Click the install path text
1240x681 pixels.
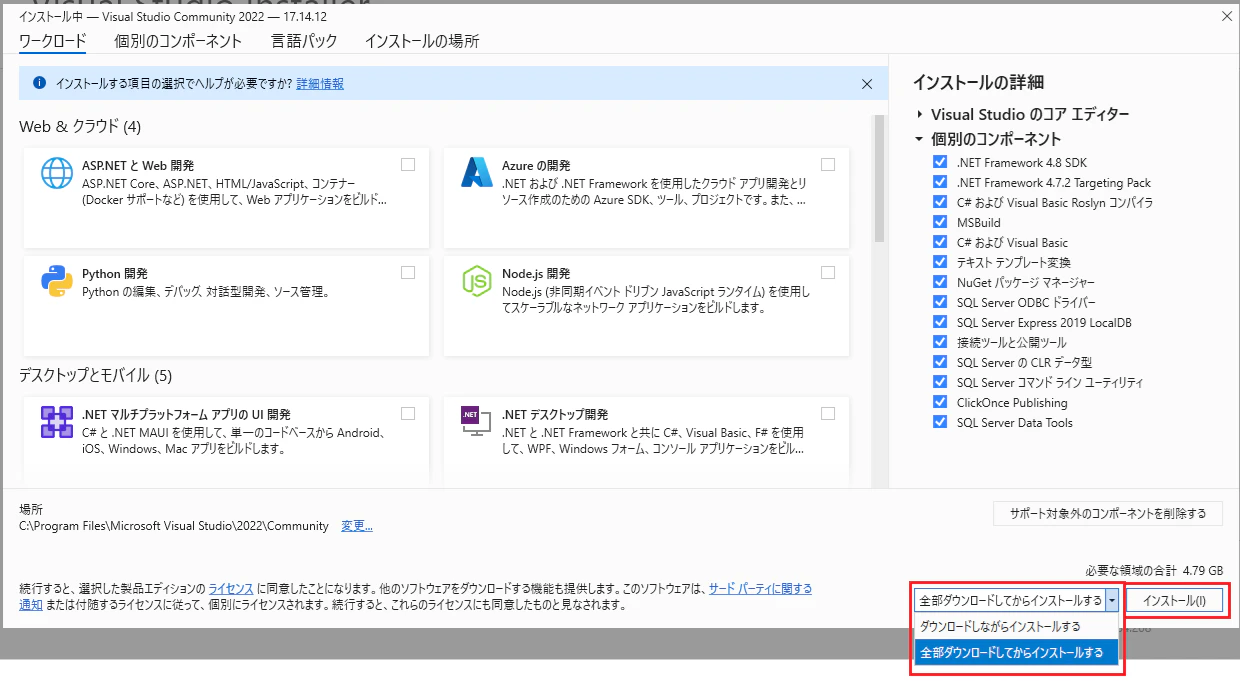coord(174,526)
